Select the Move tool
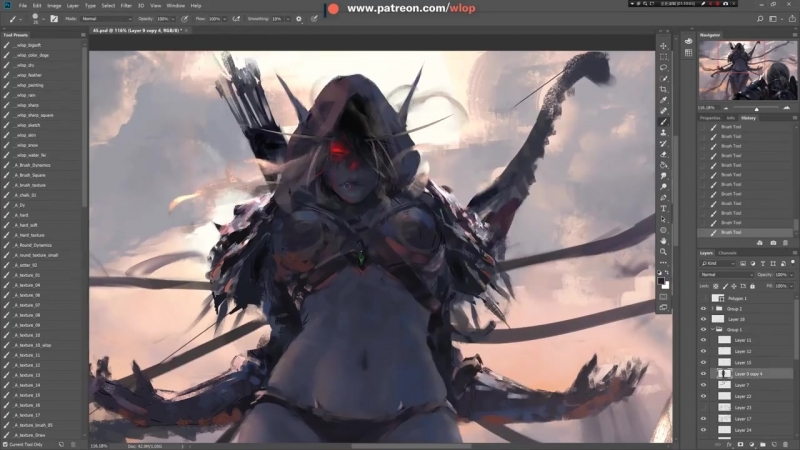 663,46
